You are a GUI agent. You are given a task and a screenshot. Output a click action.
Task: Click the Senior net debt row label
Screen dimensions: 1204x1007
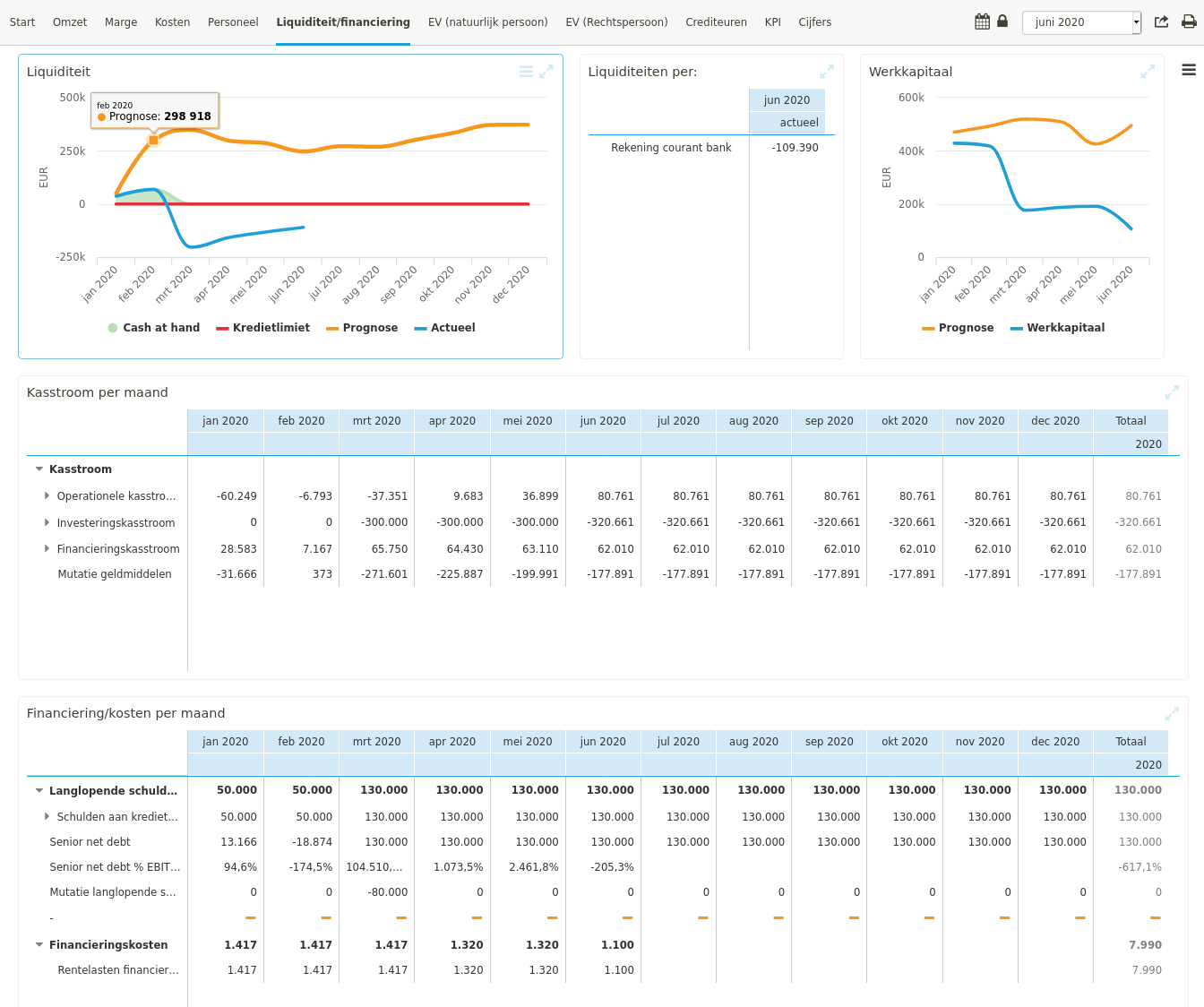pyautogui.click(x=90, y=842)
